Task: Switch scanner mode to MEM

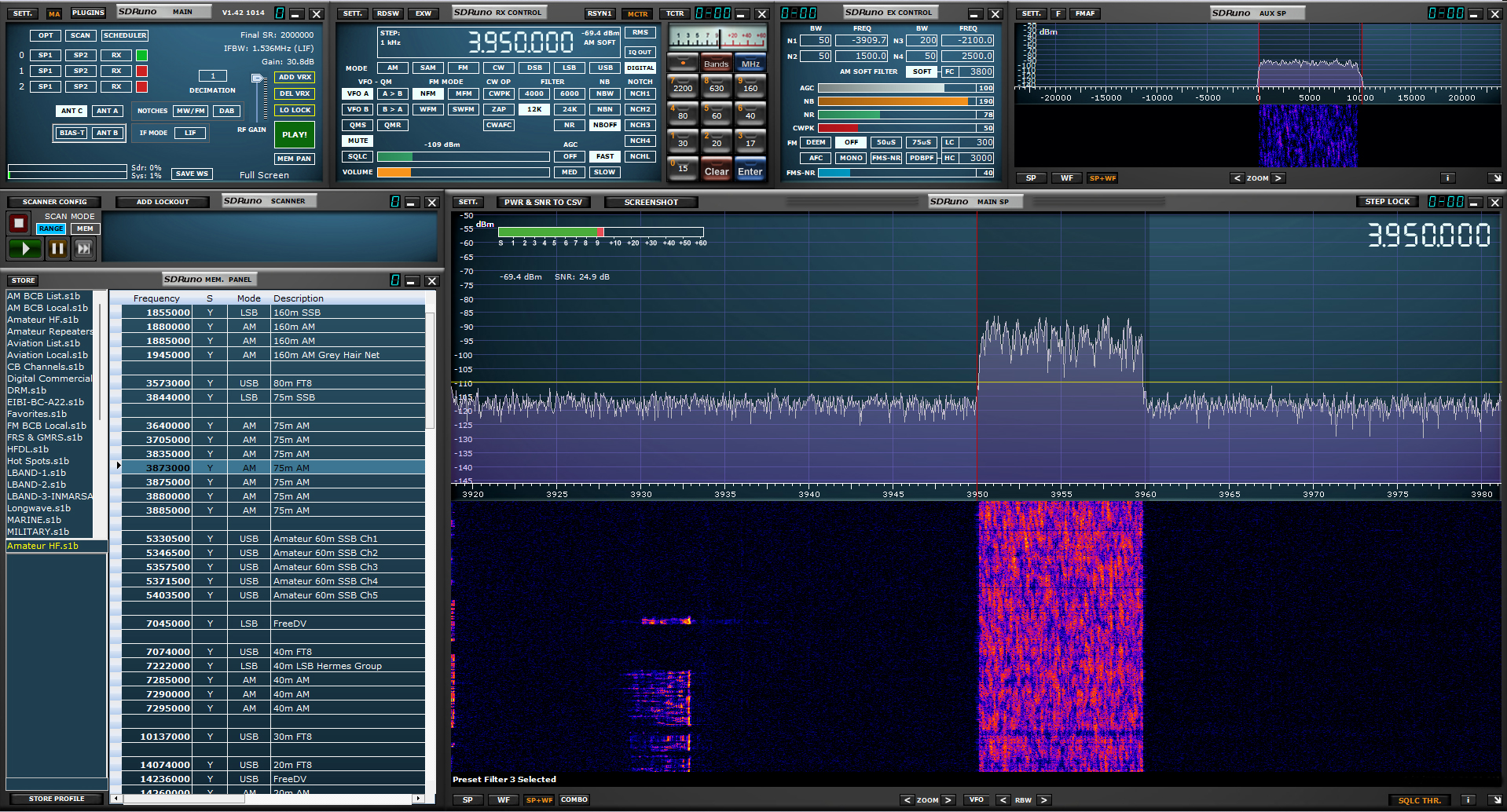Action: [x=85, y=229]
